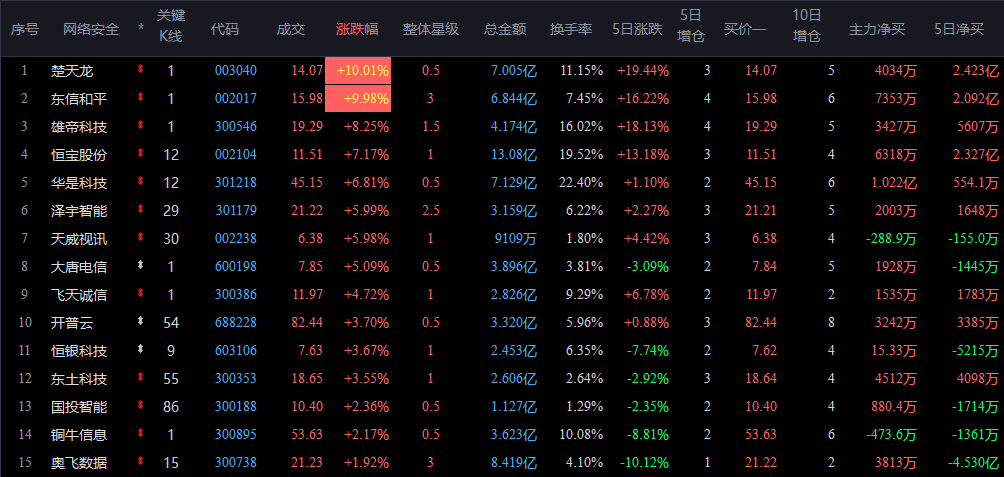Screen dimensions: 1004x477
Task: Click the 网络安全 column header
Action: point(91,29)
